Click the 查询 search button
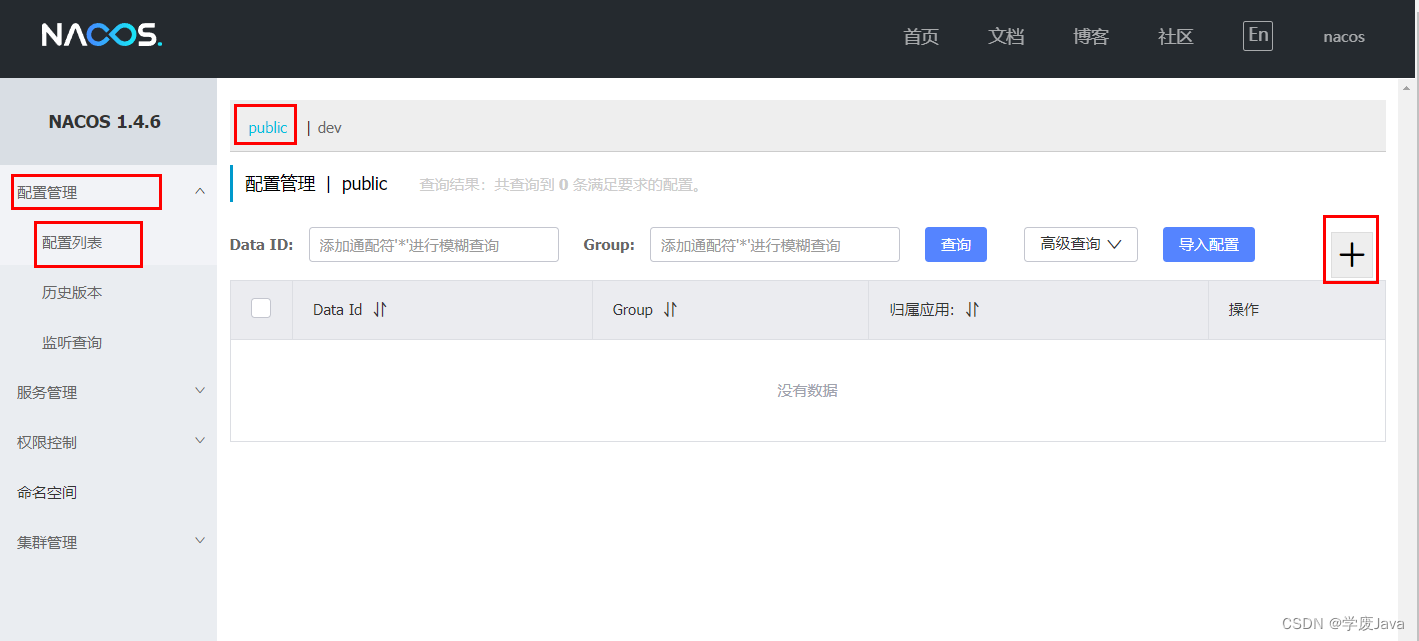 955,244
